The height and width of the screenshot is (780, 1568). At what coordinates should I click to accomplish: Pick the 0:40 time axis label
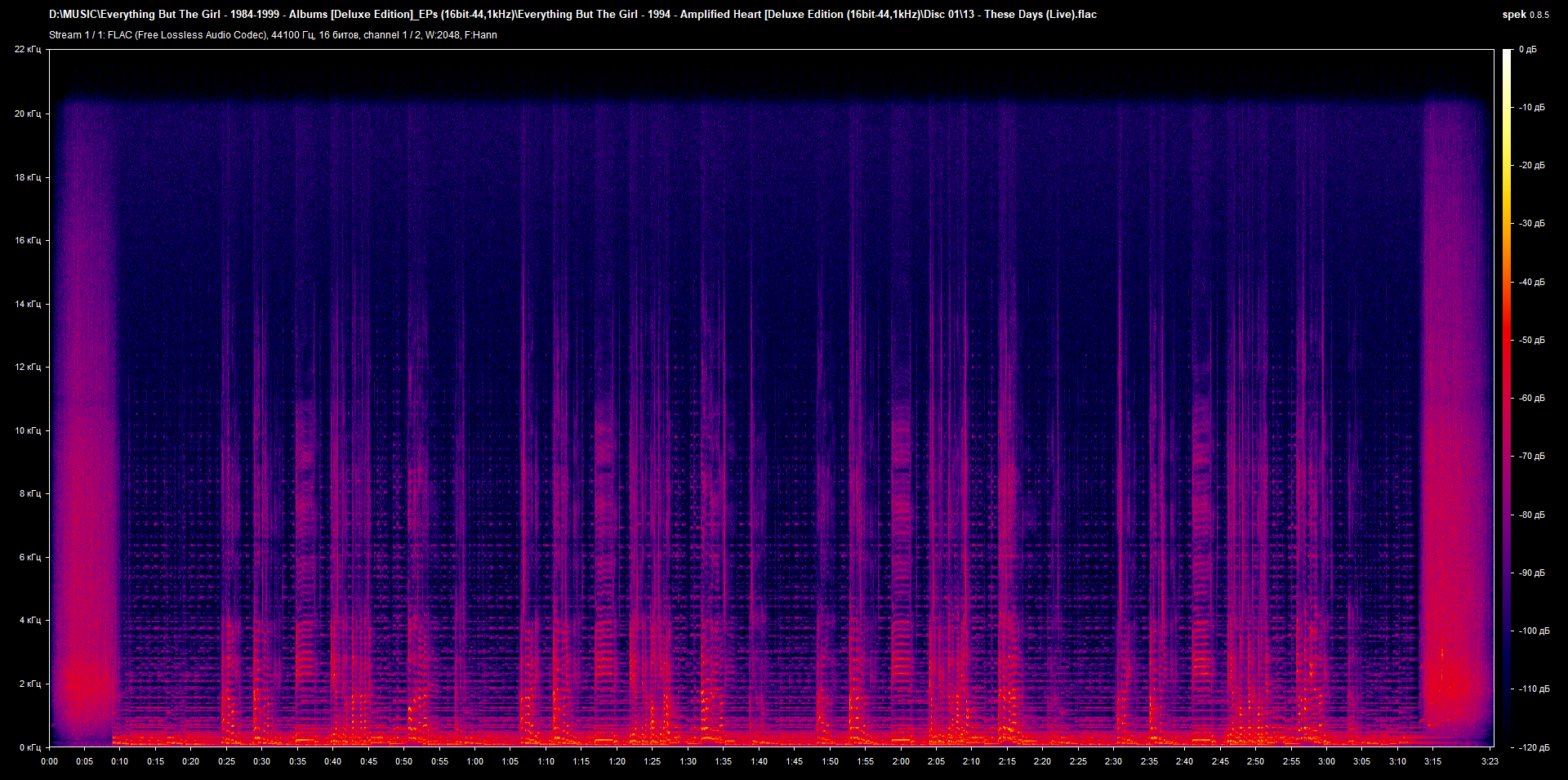pyautogui.click(x=332, y=761)
